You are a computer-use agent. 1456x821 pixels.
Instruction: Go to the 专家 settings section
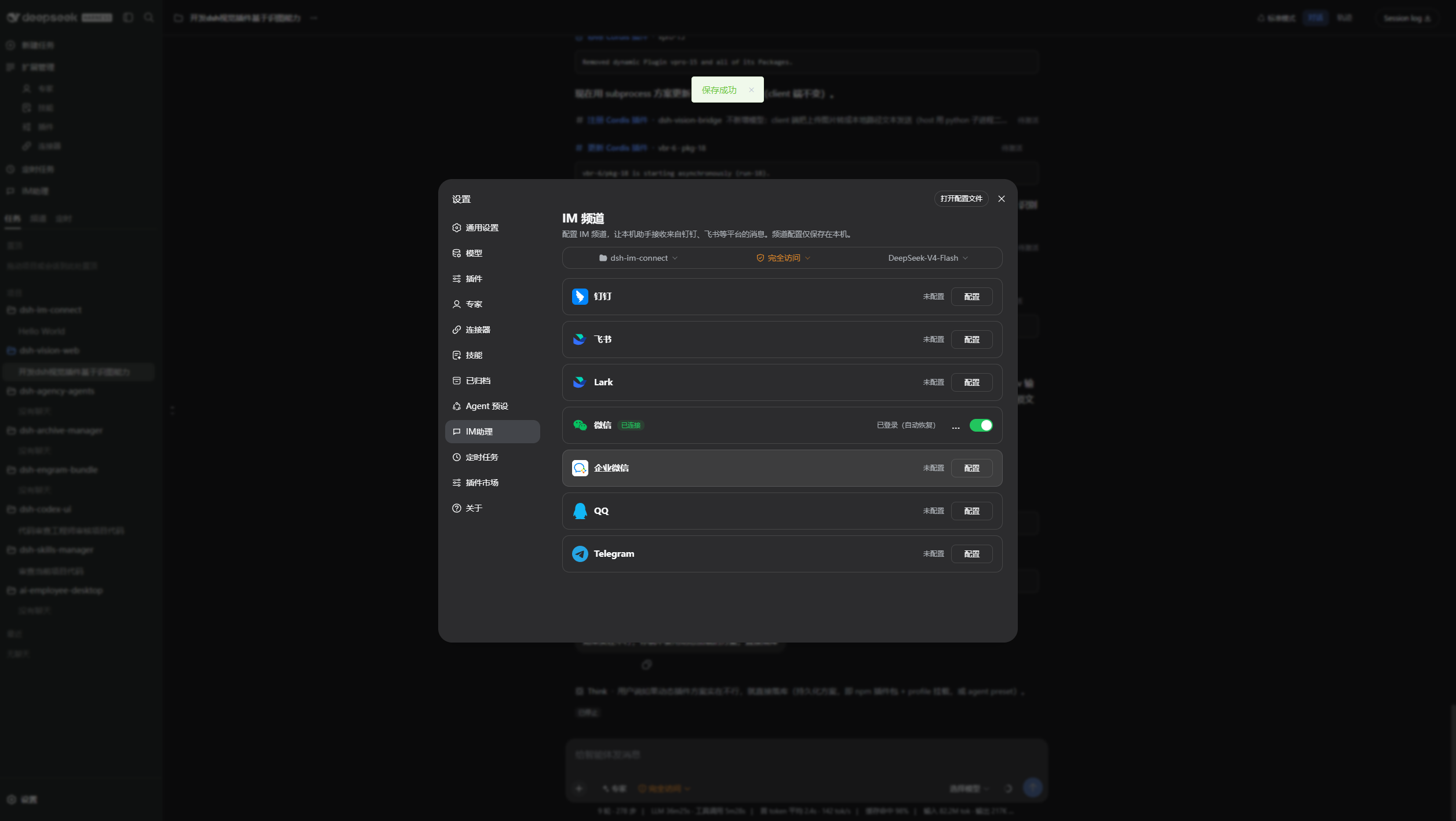492,304
